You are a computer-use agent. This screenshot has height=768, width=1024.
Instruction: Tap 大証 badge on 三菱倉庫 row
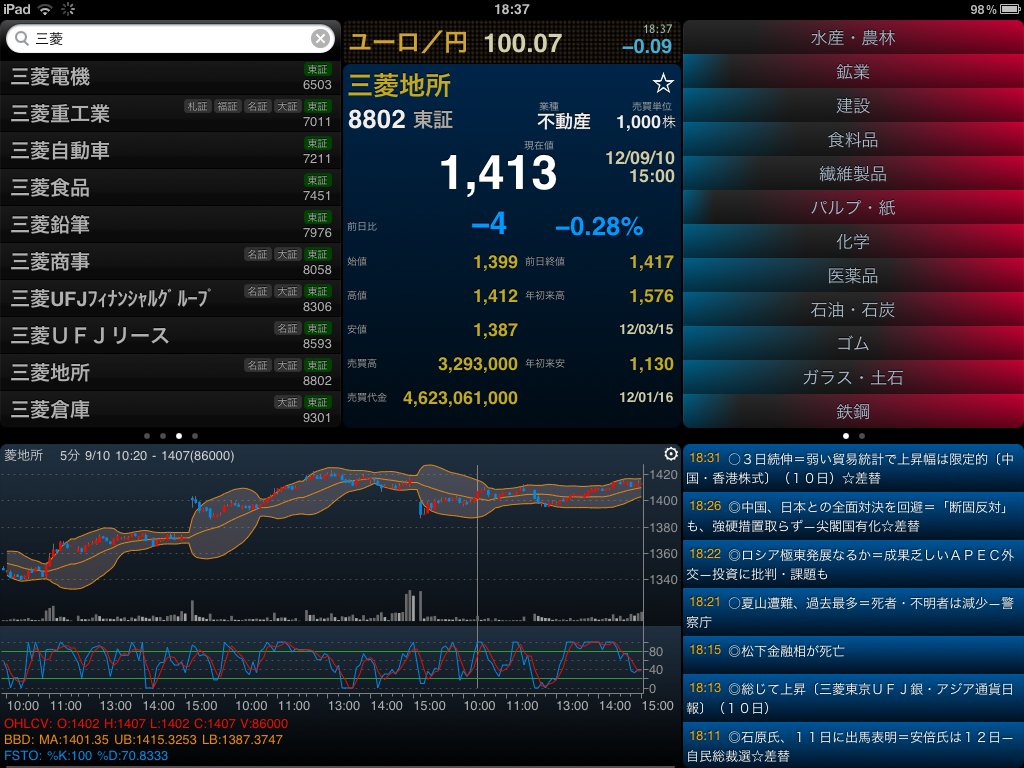[287, 402]
